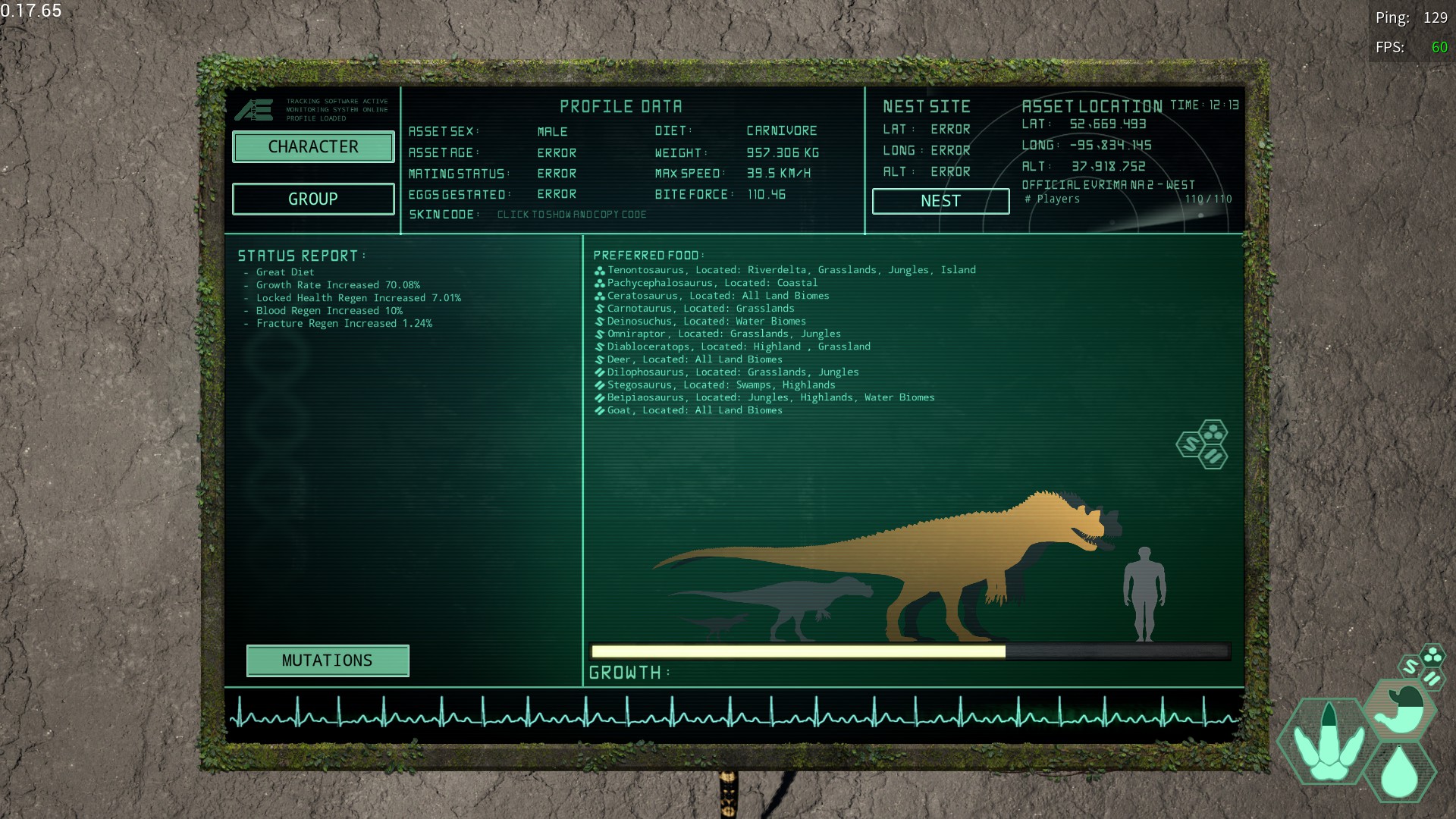
Task: Click the Tenontosaurus nutrient type icon
Action: (599, 271)
